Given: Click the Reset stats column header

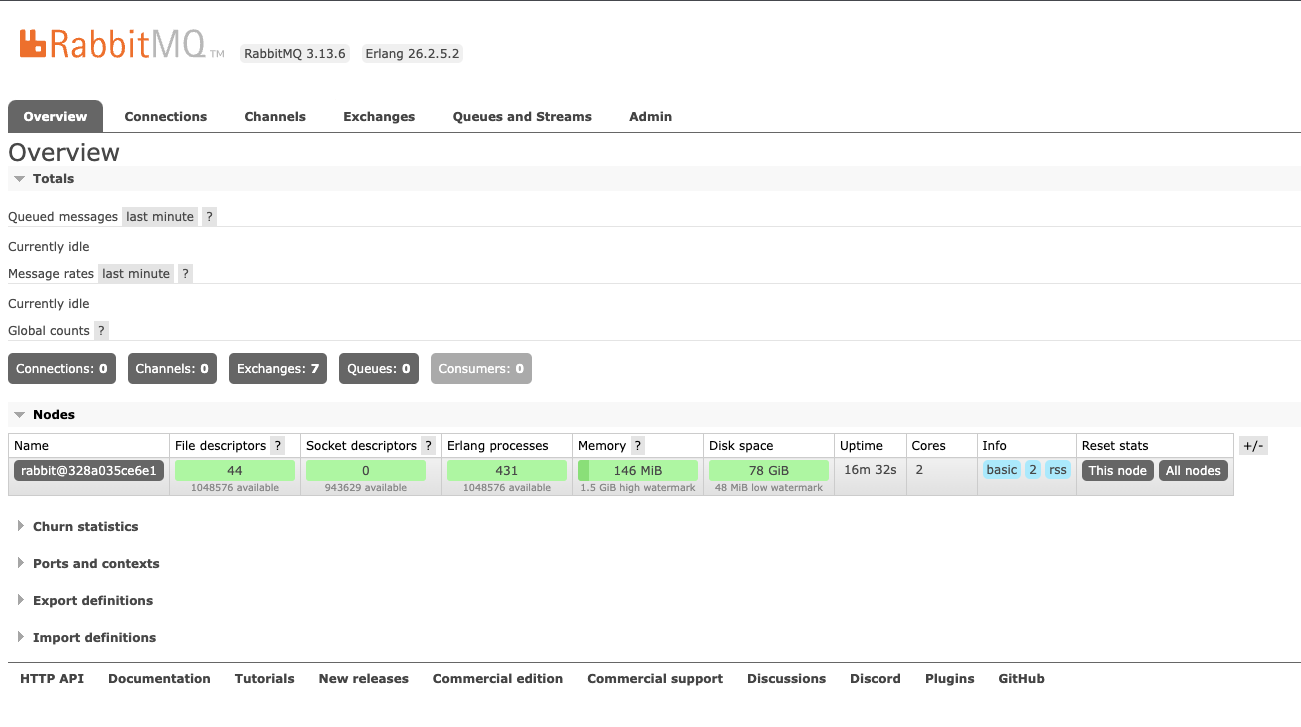Looking at the screenshot, I should pyautogui.click(x=1115, y=446).
